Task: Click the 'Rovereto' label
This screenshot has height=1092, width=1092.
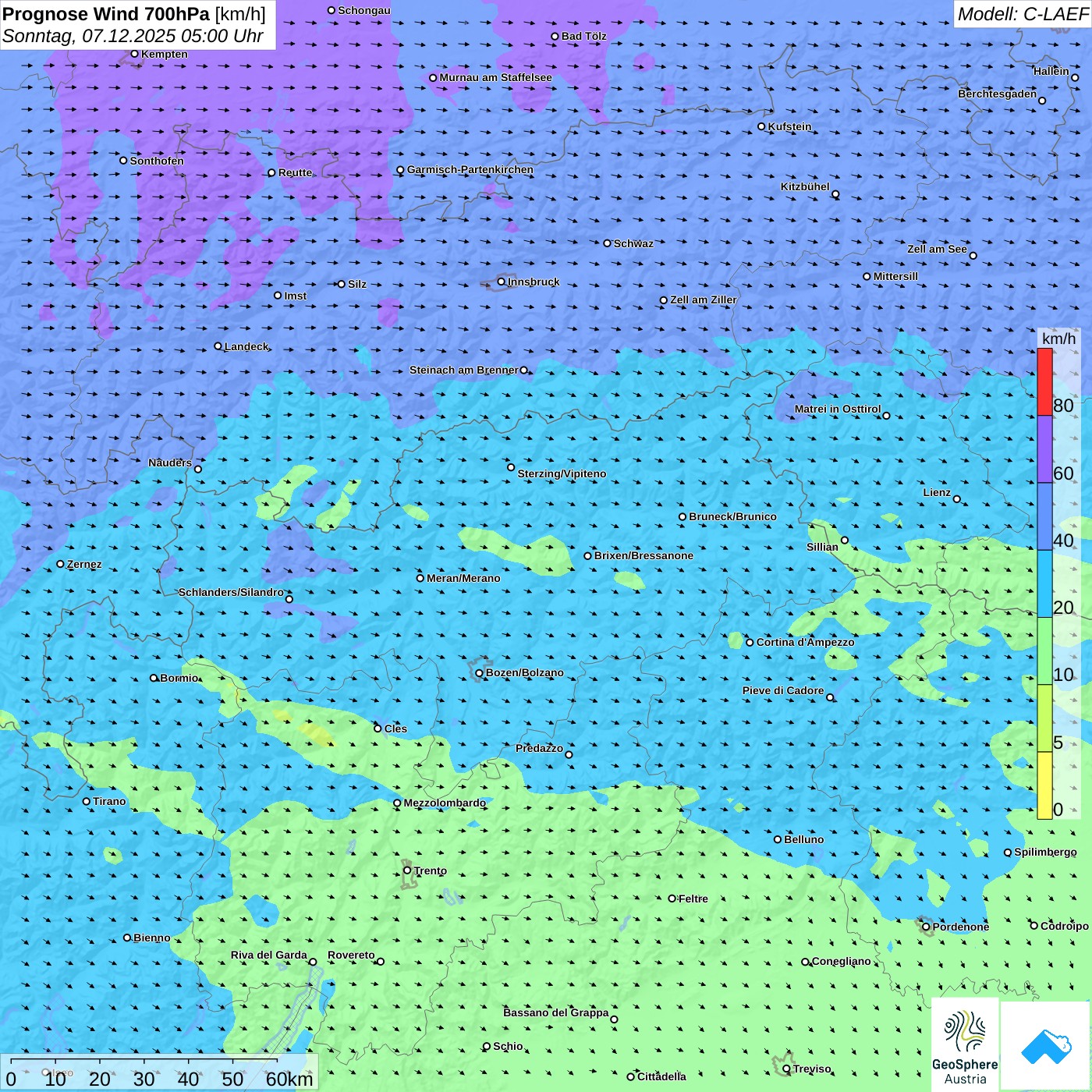Action: click(x=351, y=955)
